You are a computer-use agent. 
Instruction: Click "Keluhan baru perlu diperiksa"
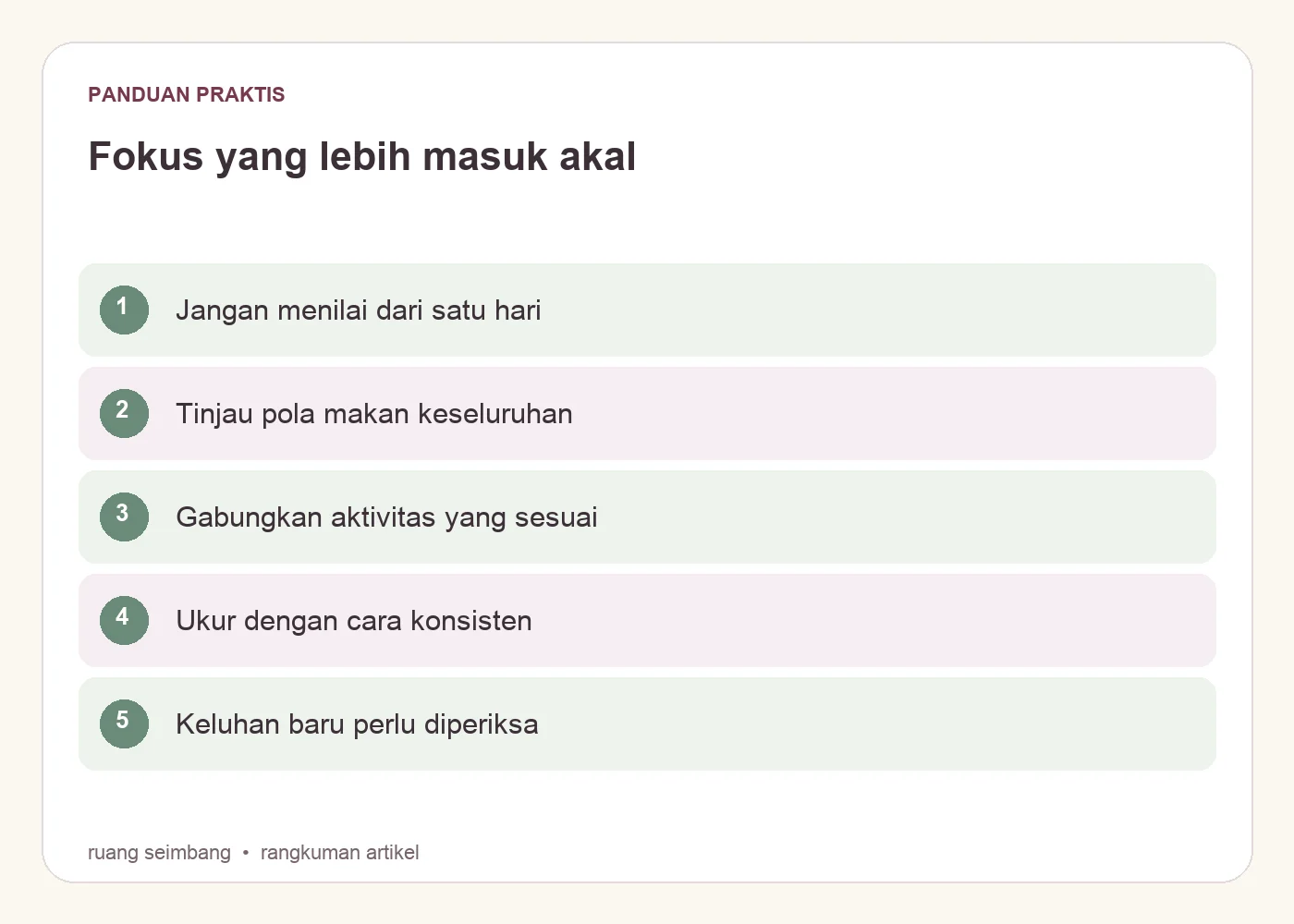coord(357,724)
